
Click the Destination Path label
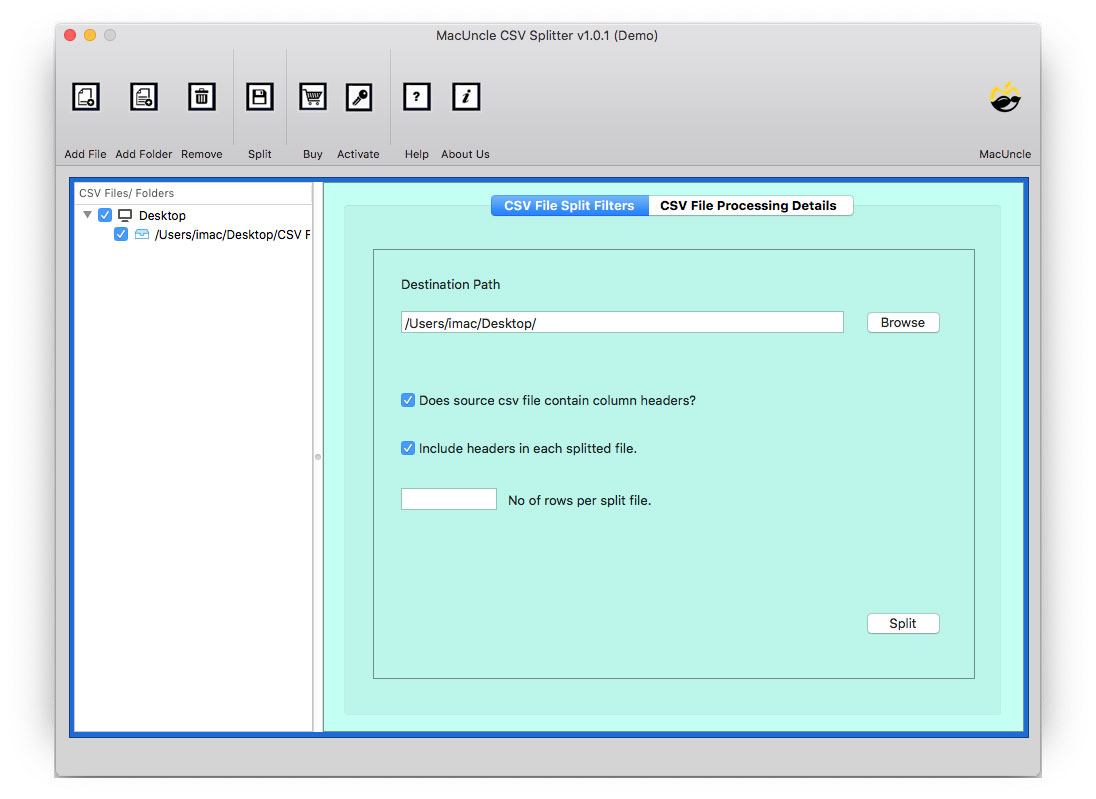pyautogui.click(x=450, y=285)
